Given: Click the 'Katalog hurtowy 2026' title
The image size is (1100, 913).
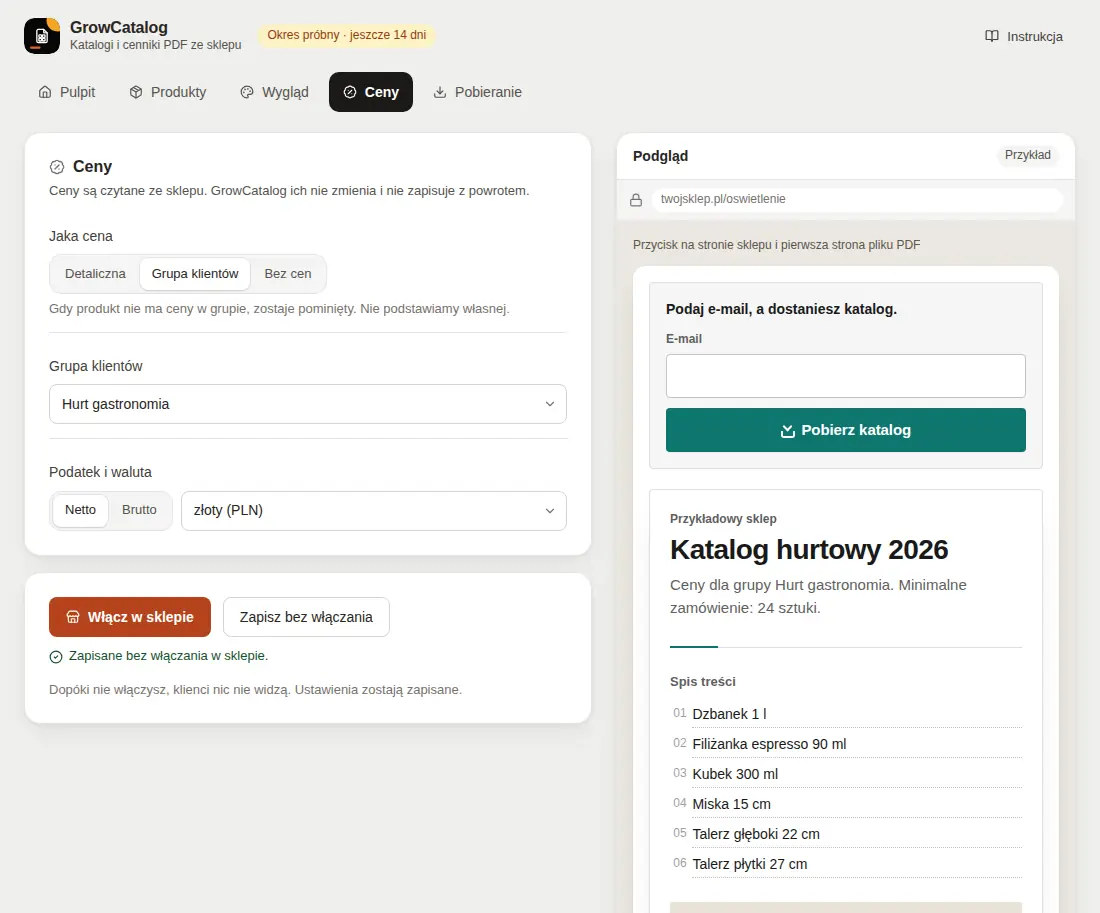Looking at the screenshot, I should 809,550.
